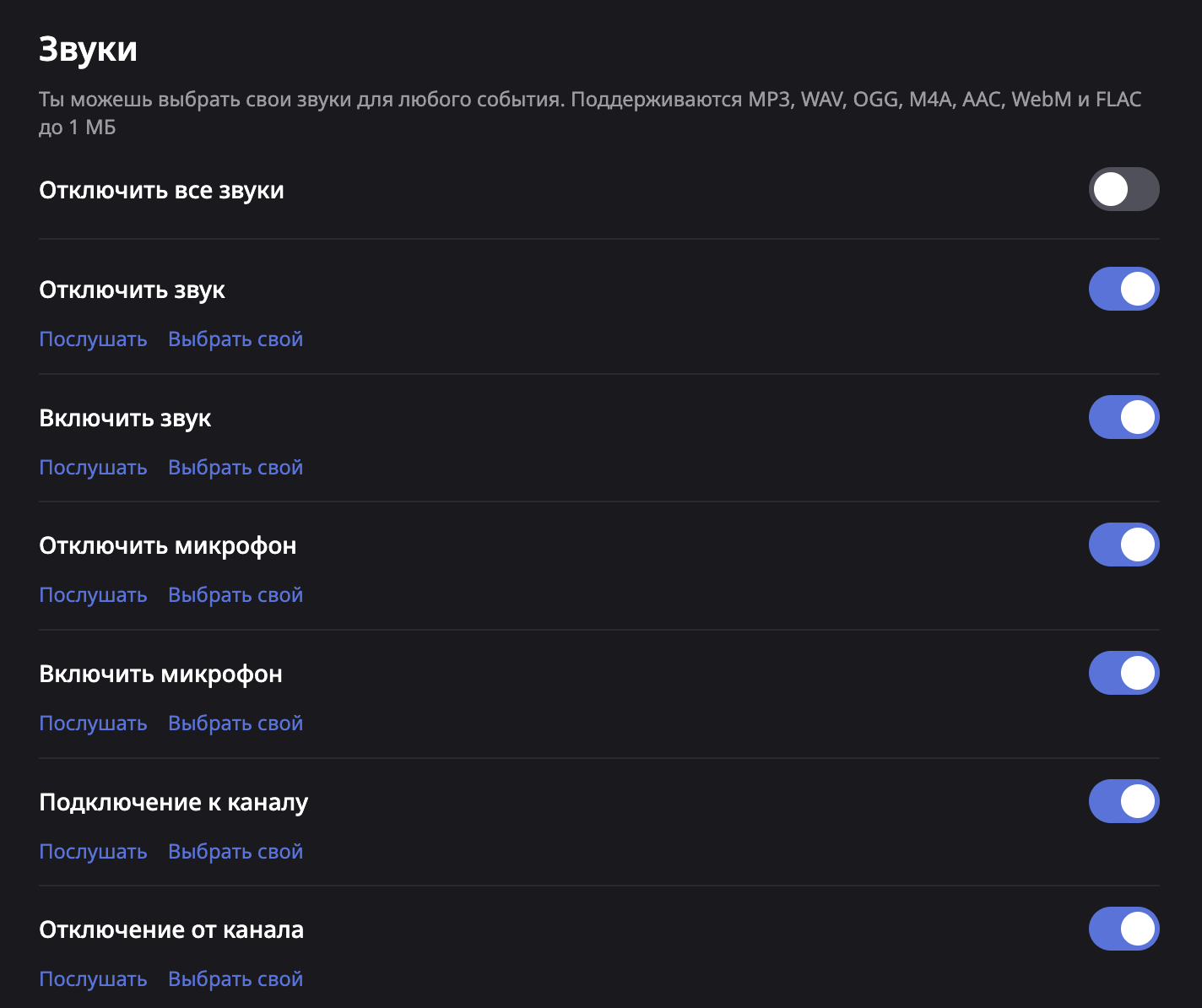1202x1008 pixels.
Task: Toggle the 'Включить микрофон' sound switch
Action: pyautogui.click(x=1123, y=674)
